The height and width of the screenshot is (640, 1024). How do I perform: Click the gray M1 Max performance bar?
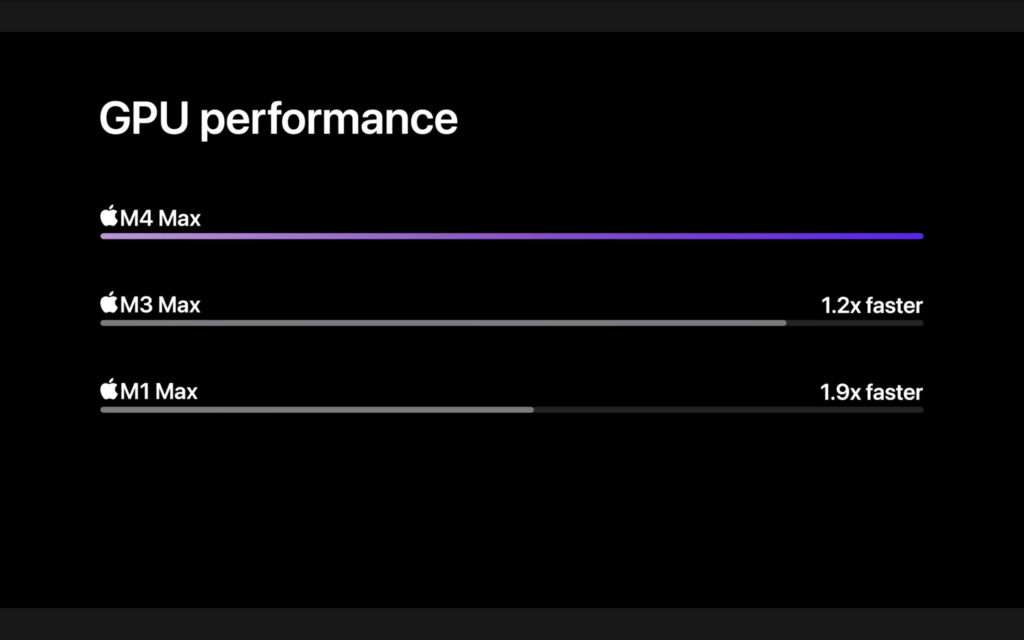point(316,409)
